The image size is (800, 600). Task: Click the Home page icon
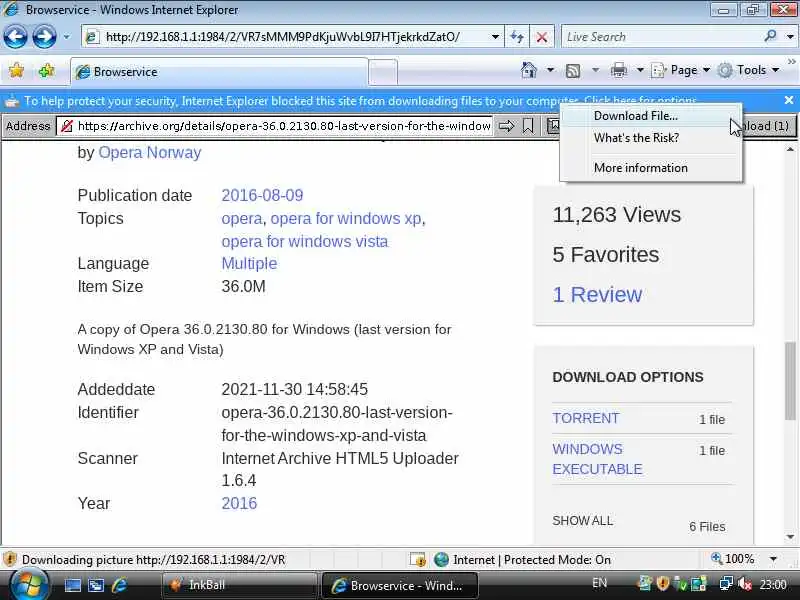529,70
